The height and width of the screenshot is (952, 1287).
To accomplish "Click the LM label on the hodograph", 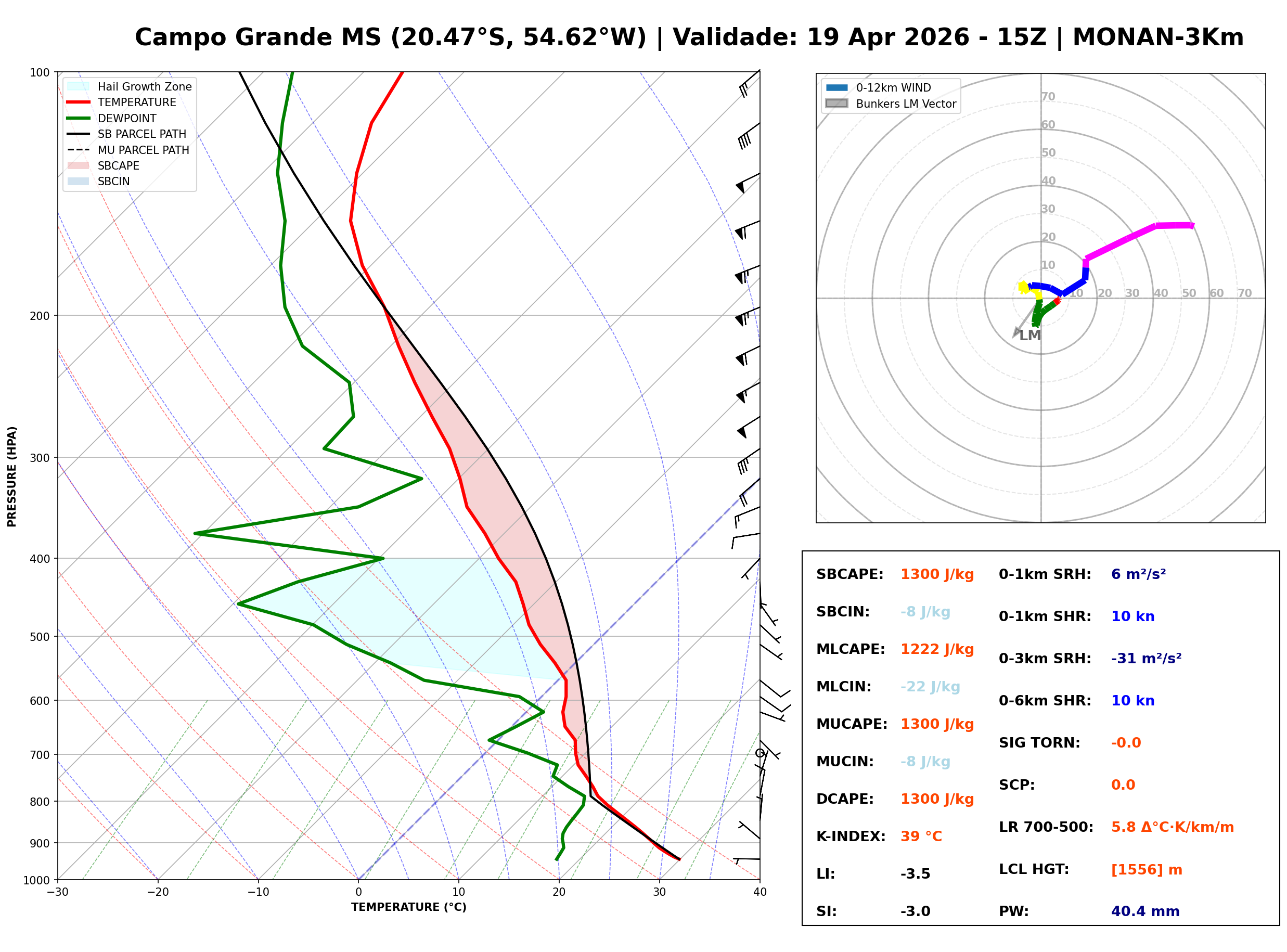I will point(1029,336).
